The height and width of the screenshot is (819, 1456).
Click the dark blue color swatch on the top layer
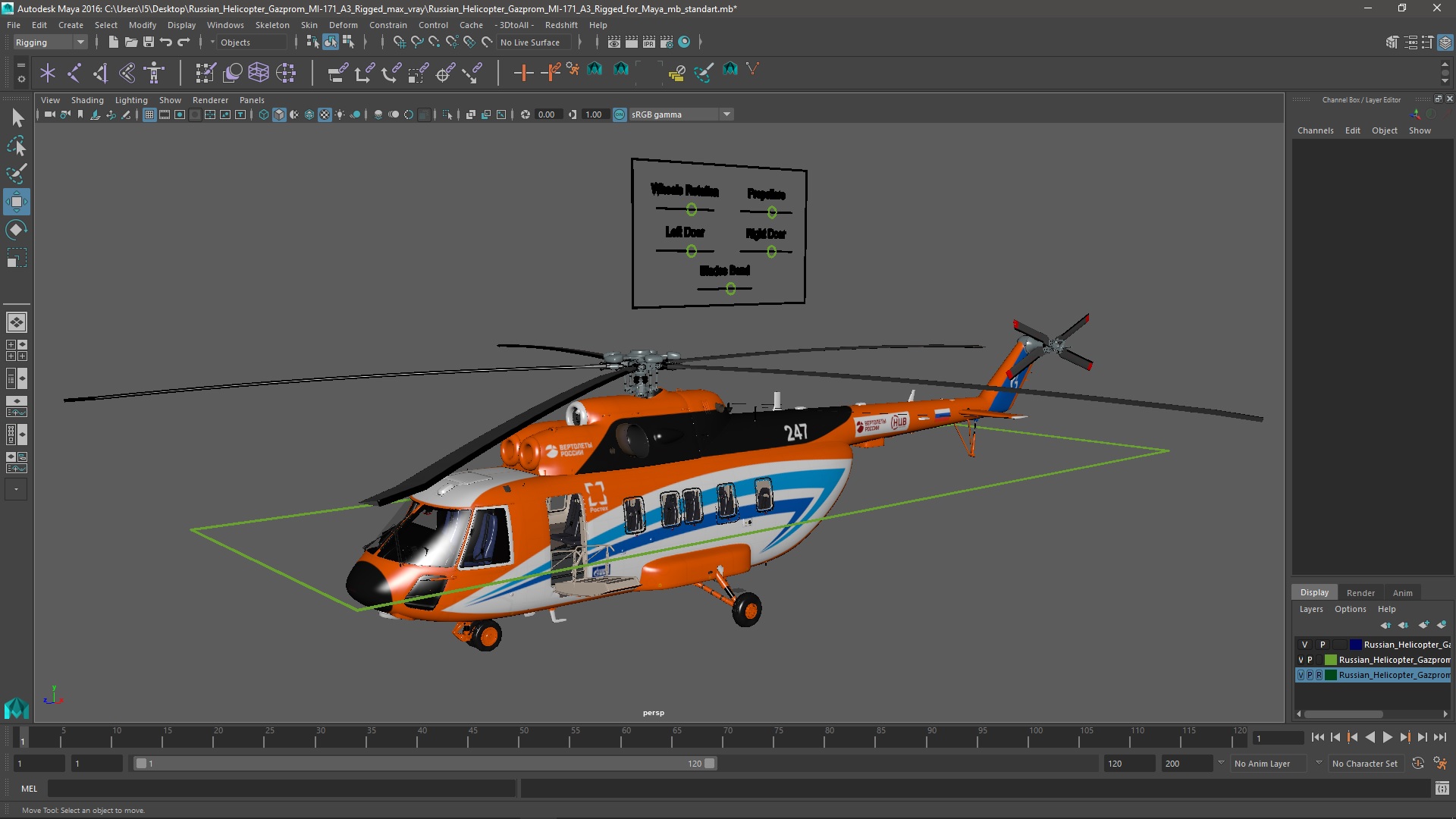[1355, 645]
